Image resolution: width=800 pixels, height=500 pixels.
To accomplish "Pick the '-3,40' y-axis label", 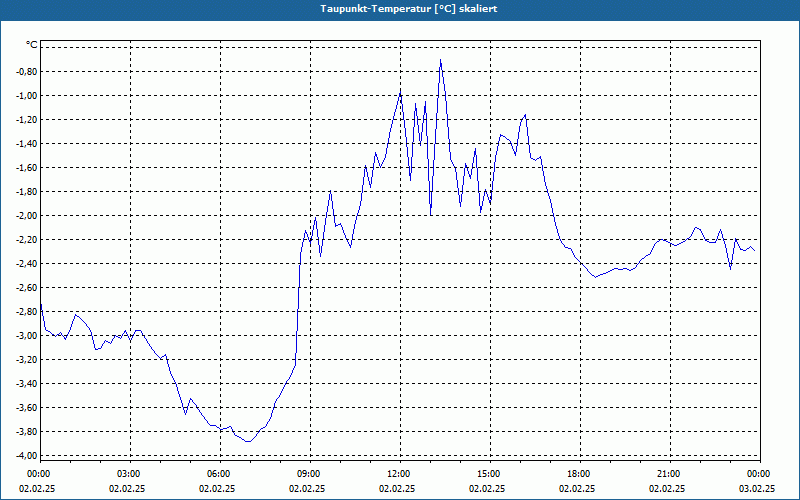I will (27, 383).
